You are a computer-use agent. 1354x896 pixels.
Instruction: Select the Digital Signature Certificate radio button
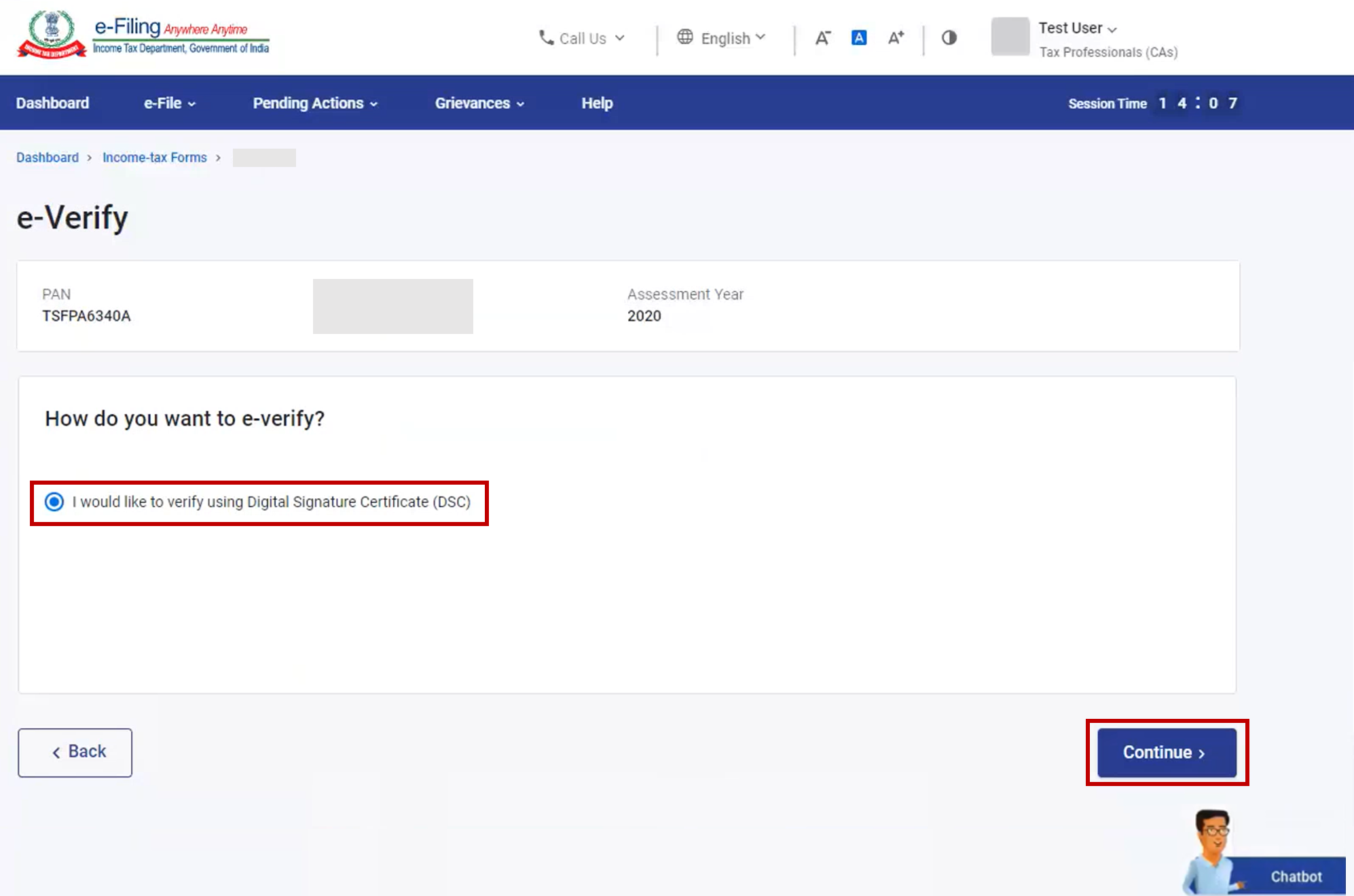pyautogui.click(x=53, y=502)
